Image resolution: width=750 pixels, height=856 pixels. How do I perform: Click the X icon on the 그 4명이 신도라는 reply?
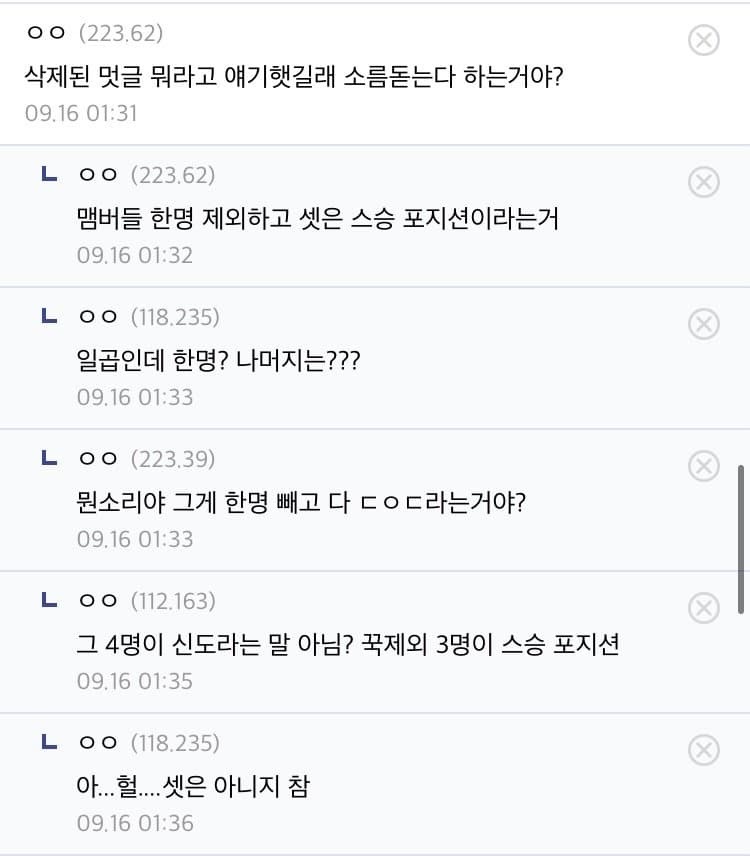pos(704,608)
